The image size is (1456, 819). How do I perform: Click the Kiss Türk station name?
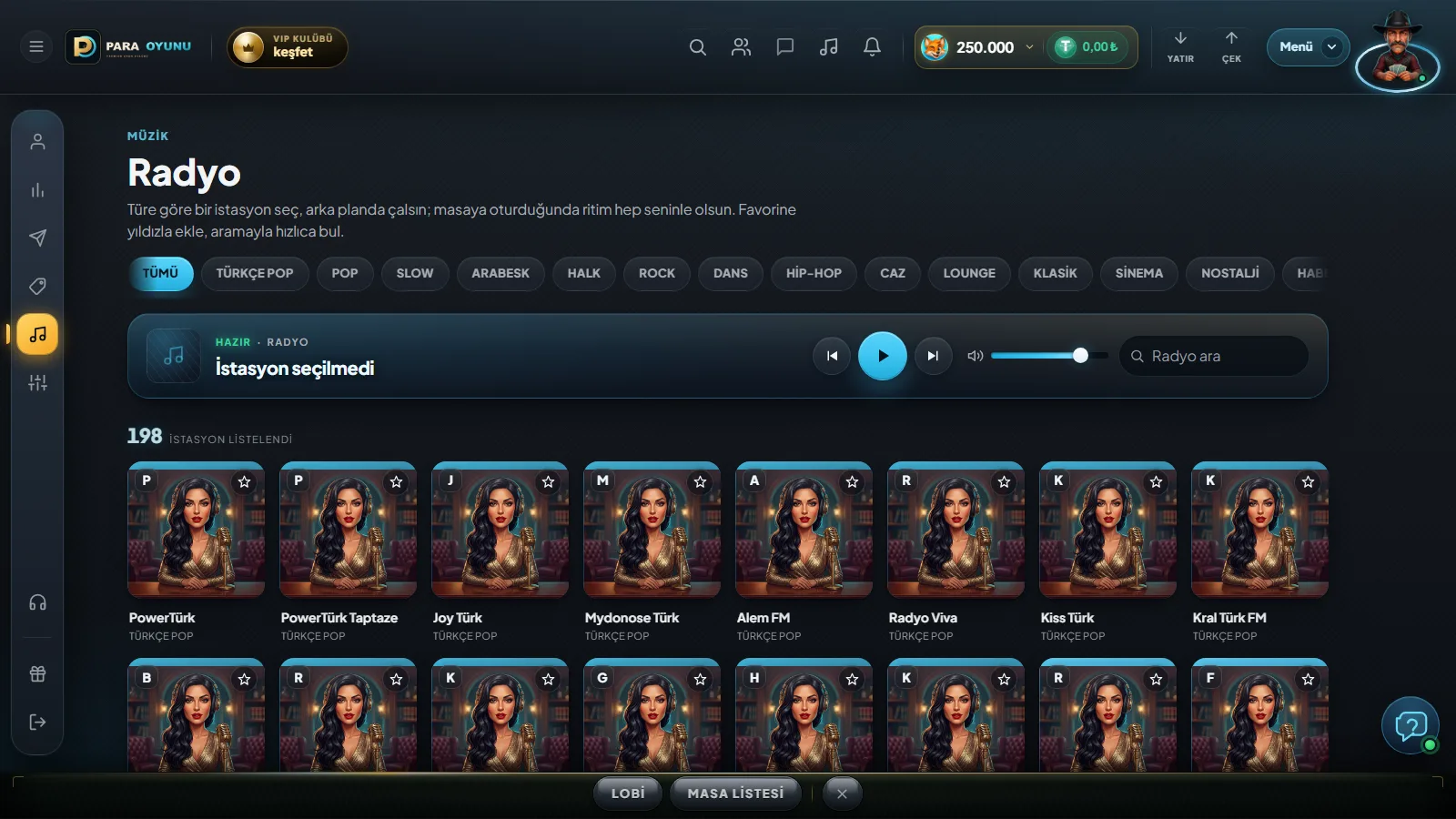click(1067, 618)
